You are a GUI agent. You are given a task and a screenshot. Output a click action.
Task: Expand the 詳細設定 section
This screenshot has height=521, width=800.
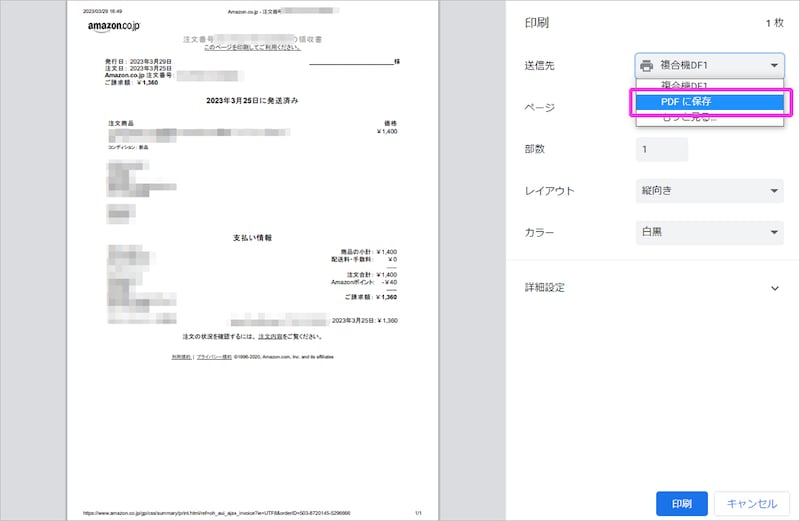(x=652, y=288)
